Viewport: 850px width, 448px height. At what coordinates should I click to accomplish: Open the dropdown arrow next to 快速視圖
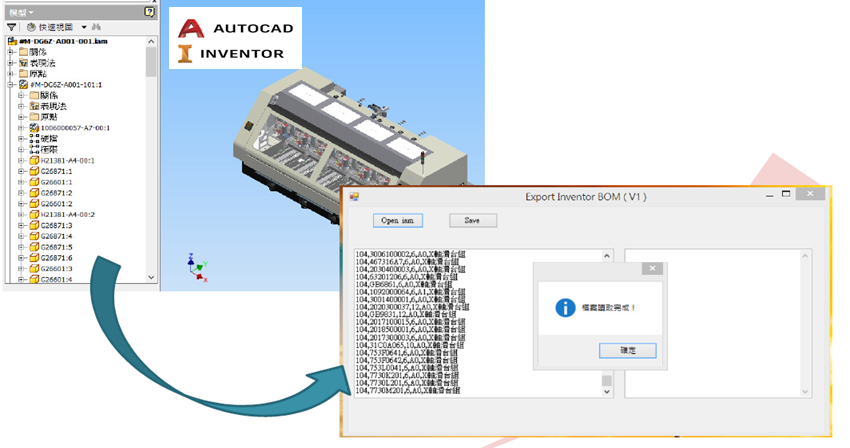[x=84, y=27]
